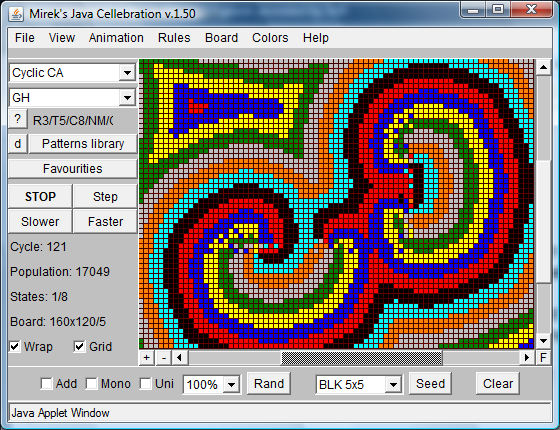Disable the Wrap checkbox

[x=15, y=346]
